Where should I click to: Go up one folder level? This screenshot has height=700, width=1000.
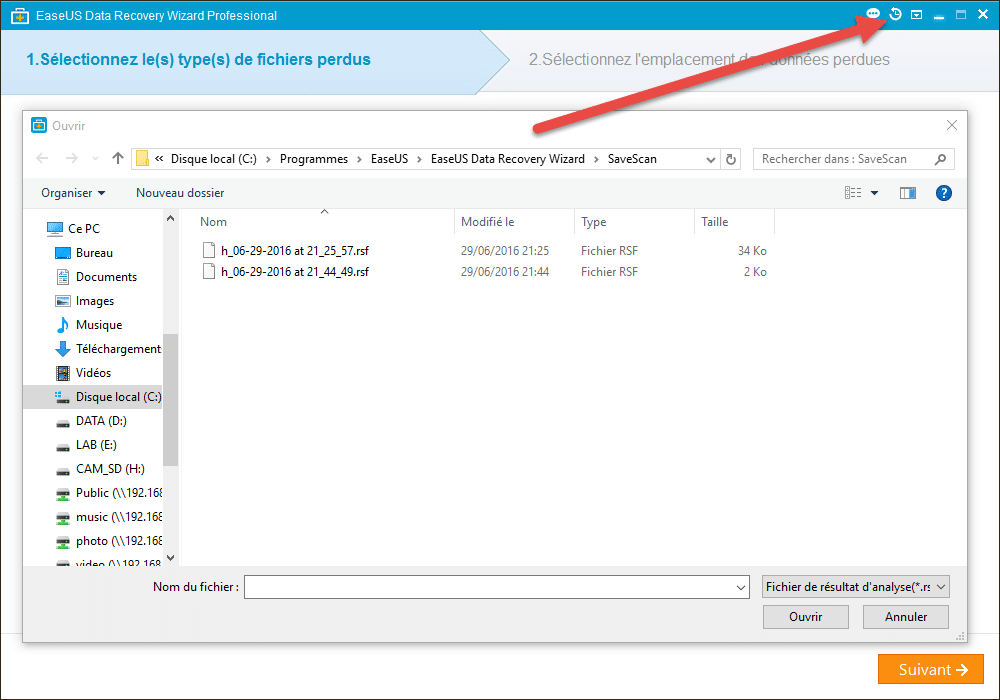pyautogui.click(x=117, y=158)
